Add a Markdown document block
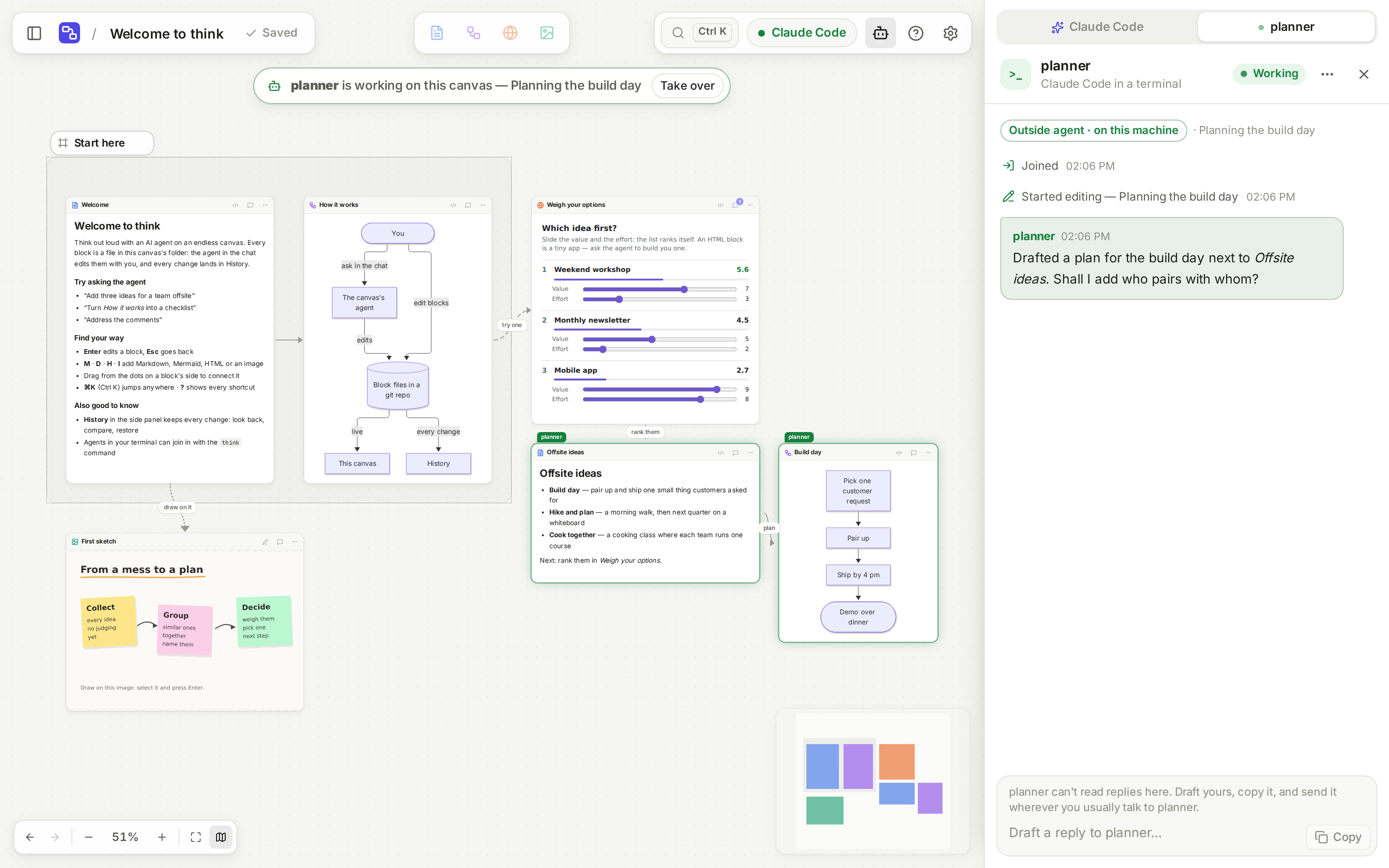This screenshot has width=1389, height=868. (437, 33)
